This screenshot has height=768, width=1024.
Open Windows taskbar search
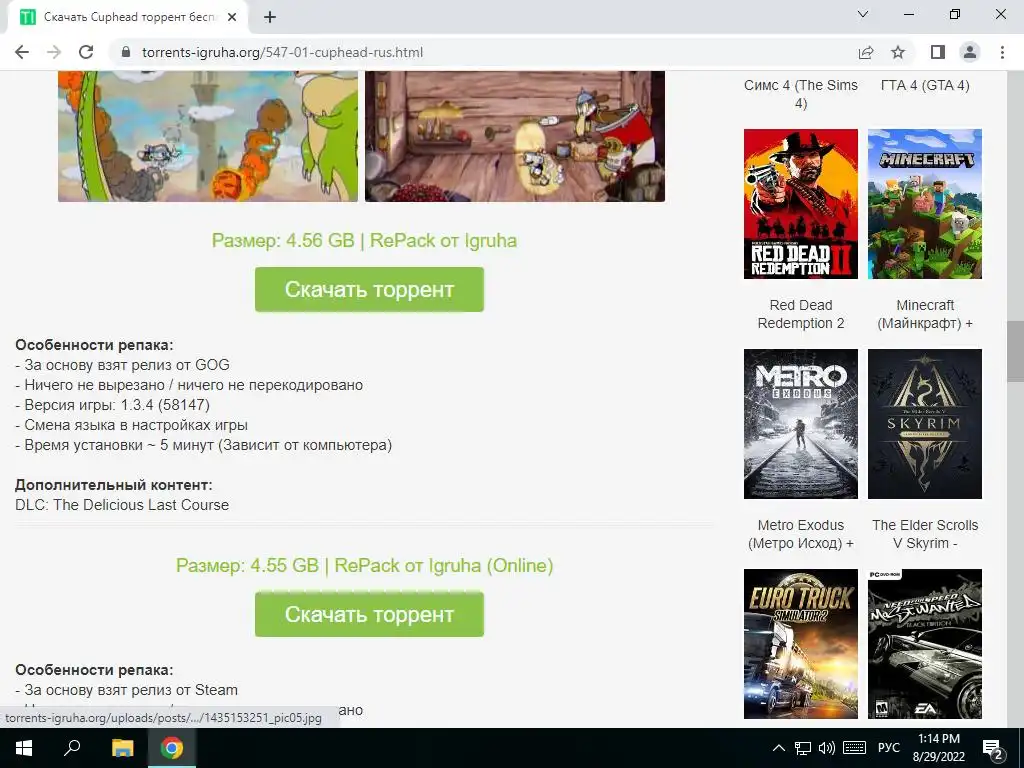(72, 748)
